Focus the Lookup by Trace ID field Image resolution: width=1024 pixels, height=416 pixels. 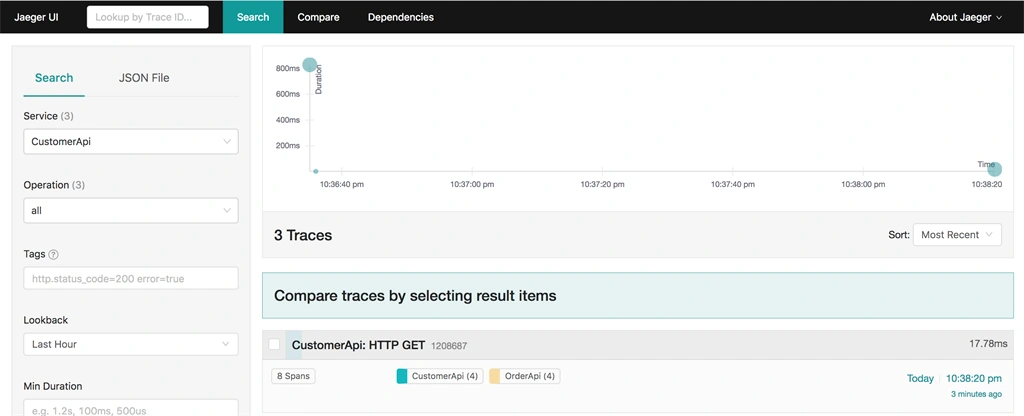coord(148,18)
